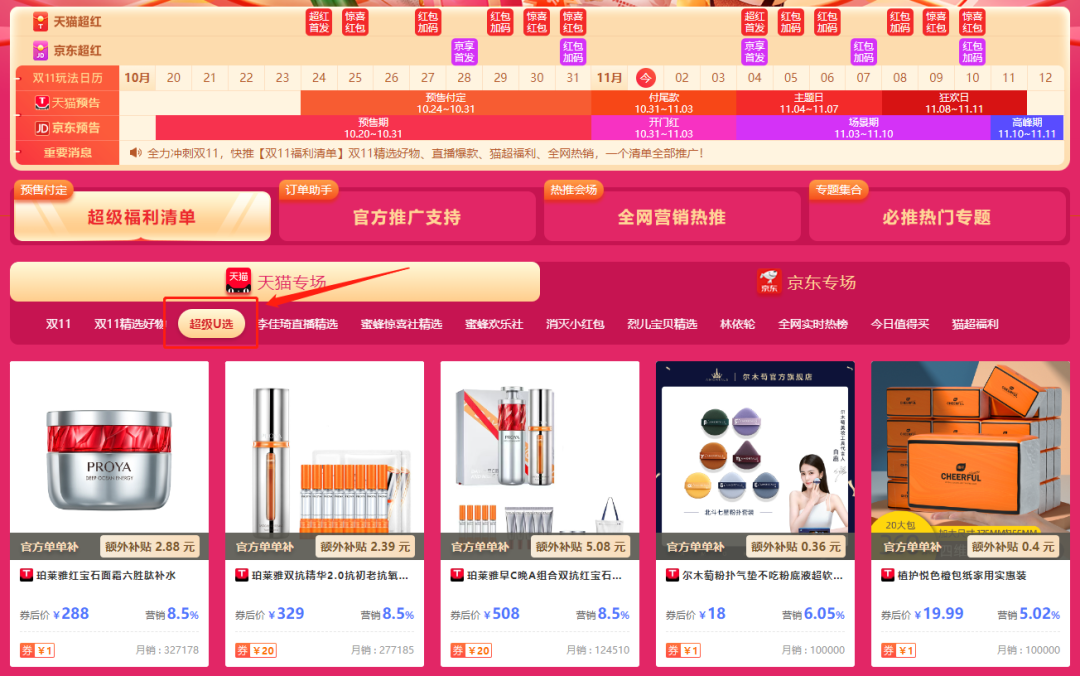1080x676 pixels.
Task: Open product title 珀莱雅红宝石面霜六胜肽补水
Action: (x=106, y=575)
